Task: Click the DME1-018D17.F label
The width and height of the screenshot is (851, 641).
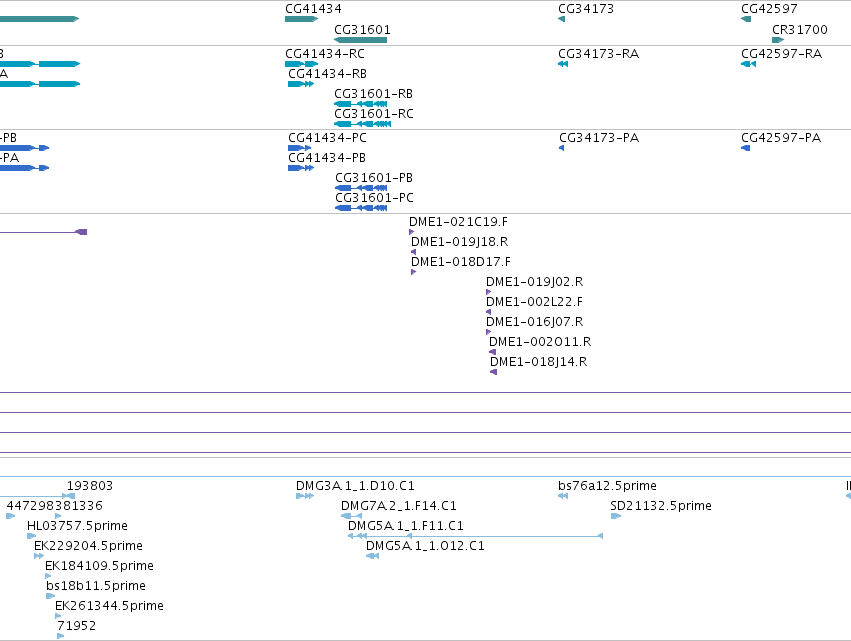Action: coord(461,262)
